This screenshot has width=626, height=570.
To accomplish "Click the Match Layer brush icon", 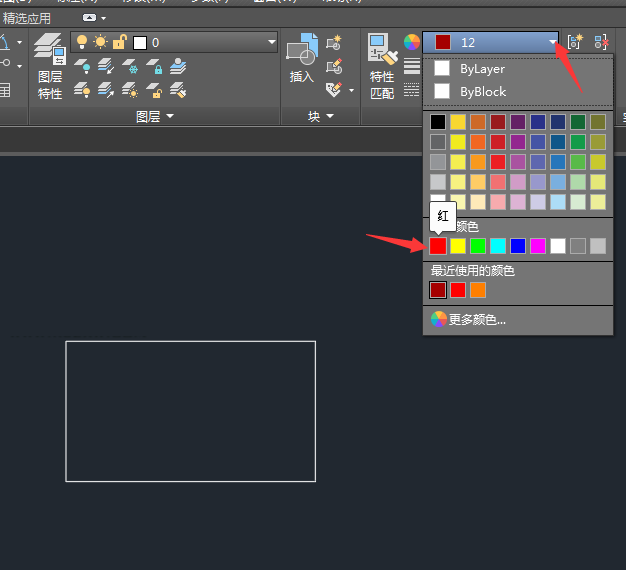I will tap(178, 90).
